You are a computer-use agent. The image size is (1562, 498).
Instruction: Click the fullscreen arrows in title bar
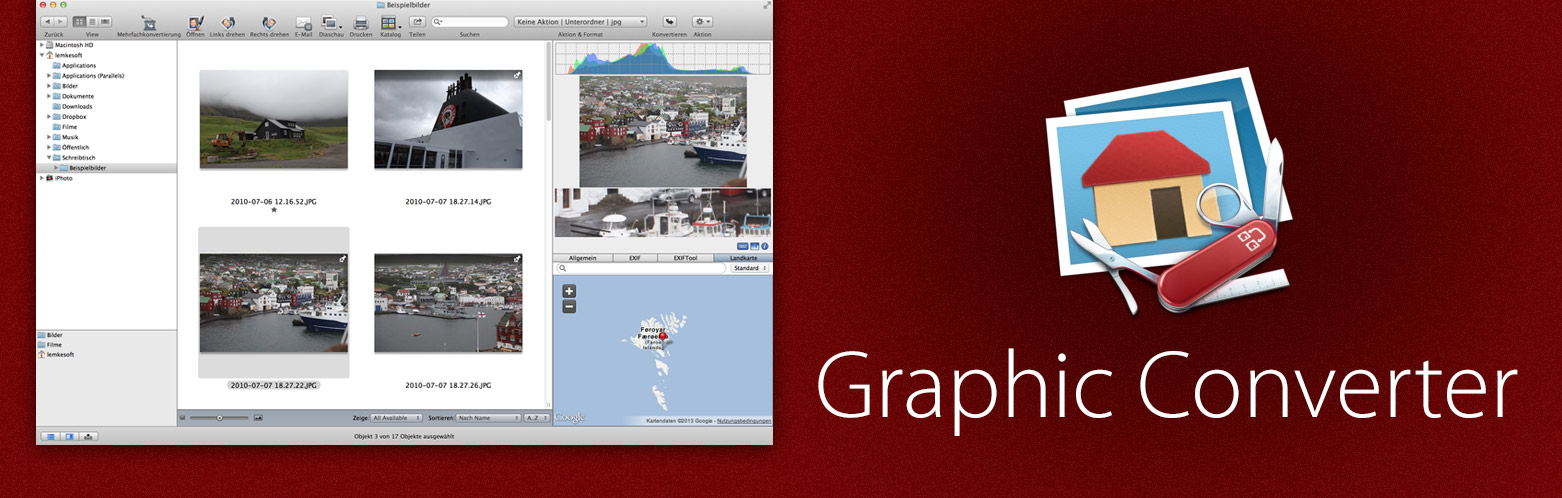point(766,5)
